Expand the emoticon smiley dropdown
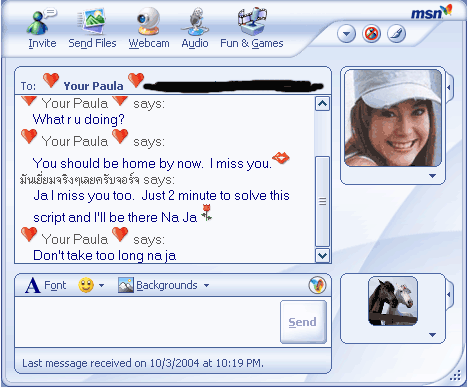The image size is (468, 388). 91,285
